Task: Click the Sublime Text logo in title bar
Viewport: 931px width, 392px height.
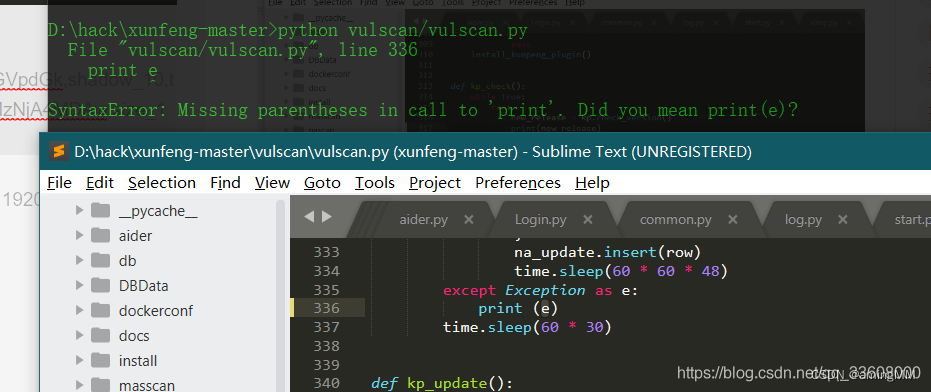Action: tap(58, 151)
